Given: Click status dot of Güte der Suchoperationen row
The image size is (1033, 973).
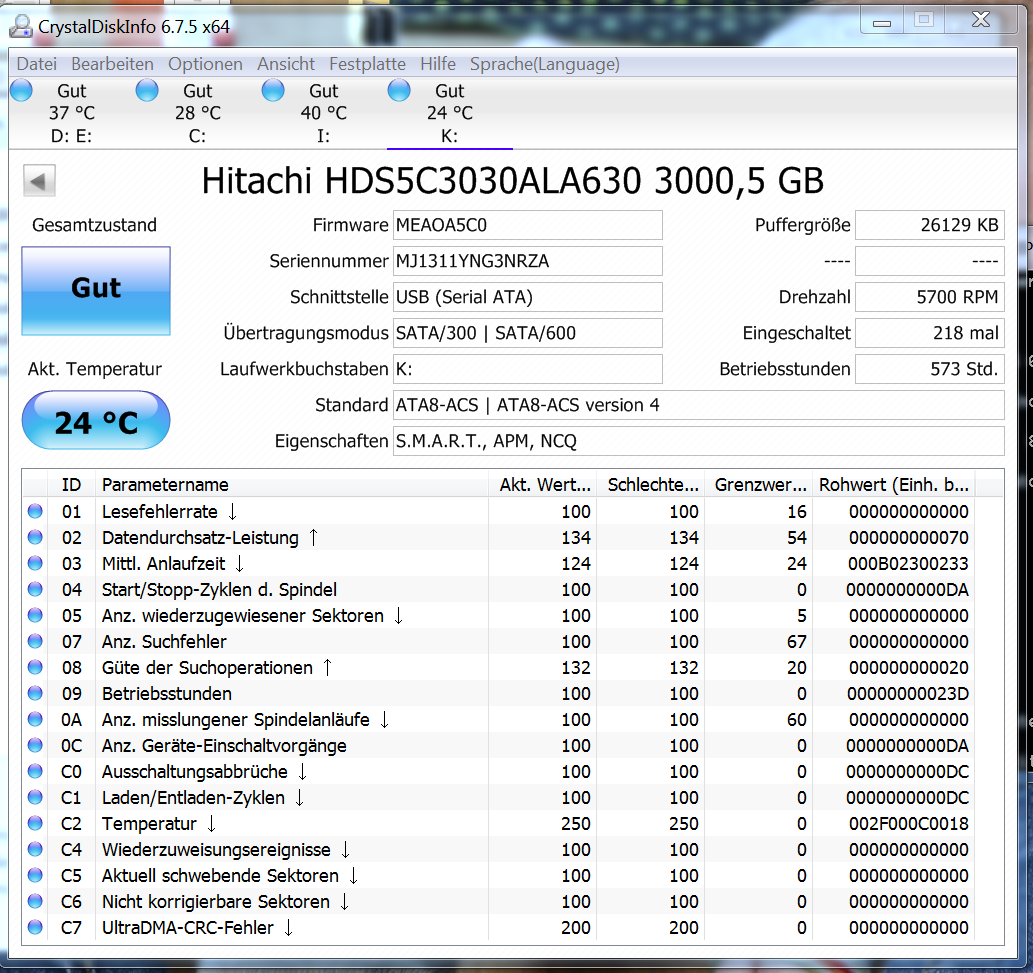Looking at the screenshot, I should tap(35, 667).
